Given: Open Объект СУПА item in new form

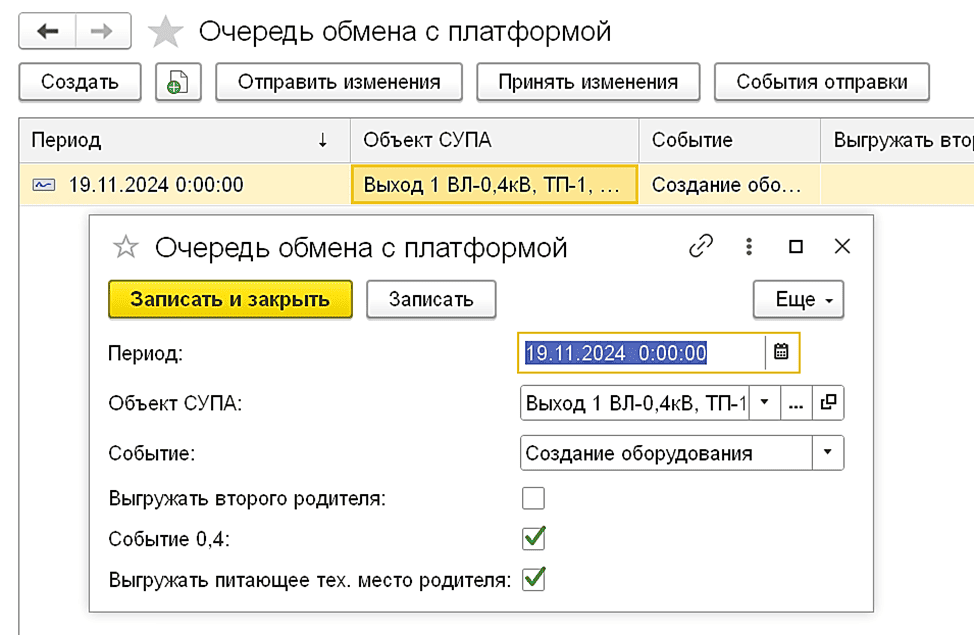Looking at the screenshot, I should tap(829, 403).
